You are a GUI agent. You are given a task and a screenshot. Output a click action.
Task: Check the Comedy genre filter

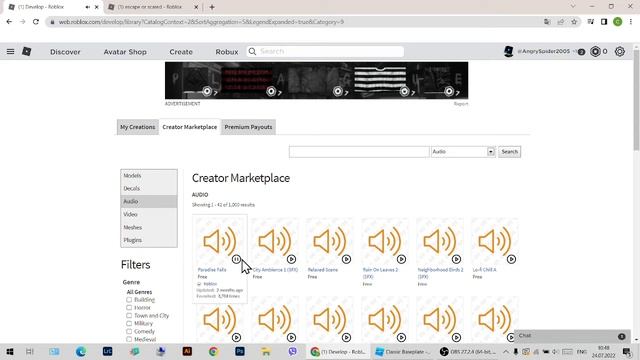(x=129, y=331)
